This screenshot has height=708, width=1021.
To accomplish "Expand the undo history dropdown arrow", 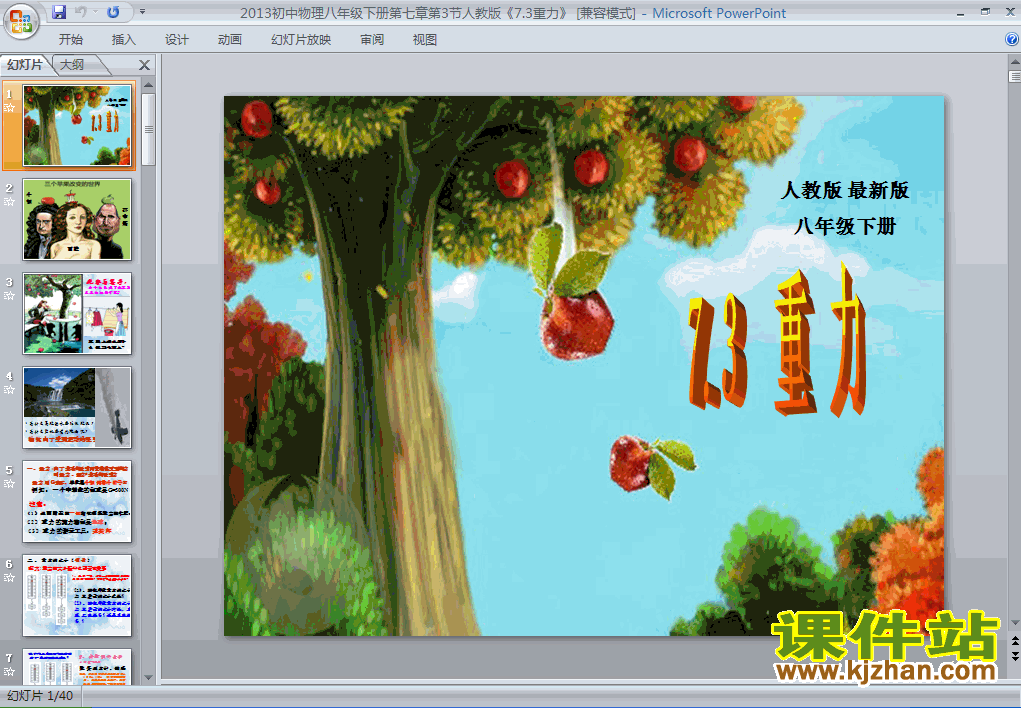I will point(95,12).
